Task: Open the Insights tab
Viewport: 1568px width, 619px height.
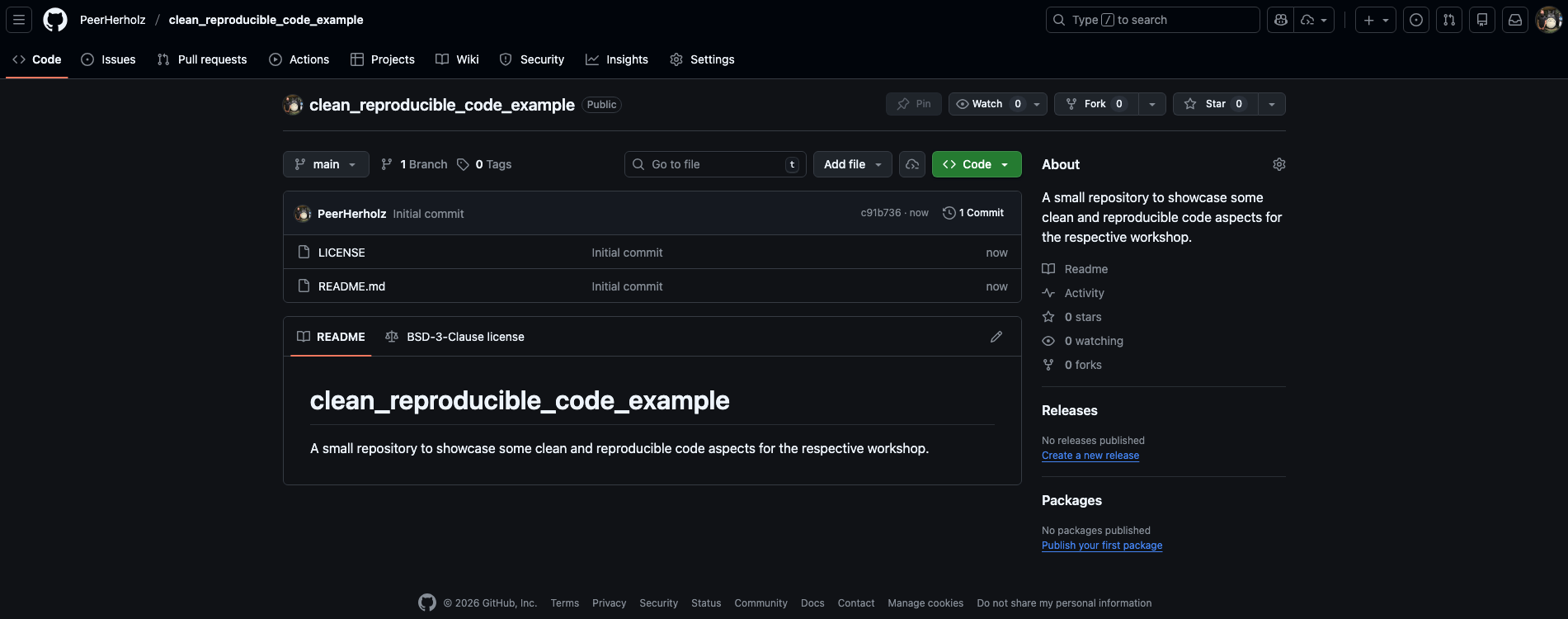Action: click(x=617, y=59)
